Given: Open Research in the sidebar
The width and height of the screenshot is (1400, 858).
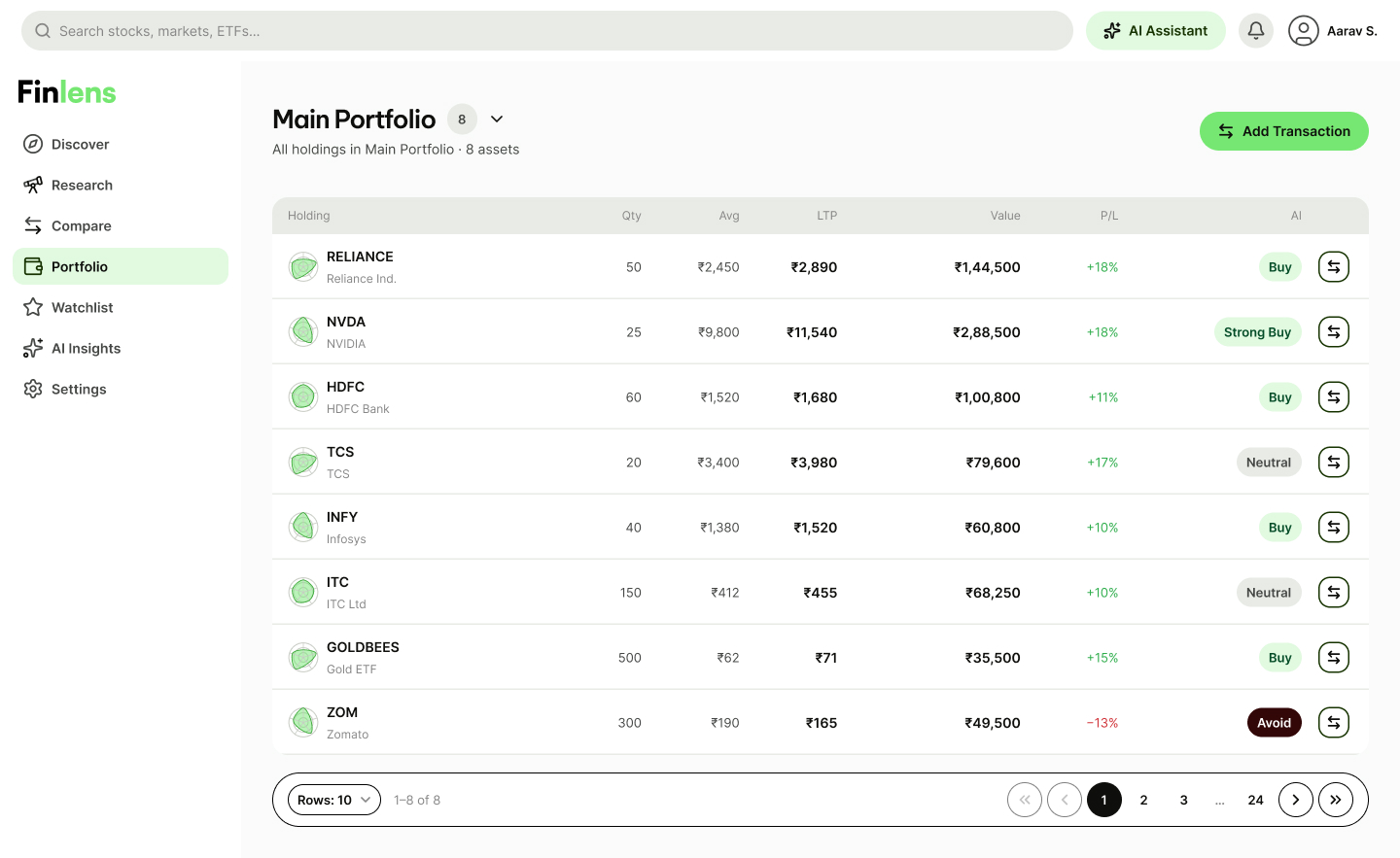Looking at the screenshot, I should click(121, 185).
